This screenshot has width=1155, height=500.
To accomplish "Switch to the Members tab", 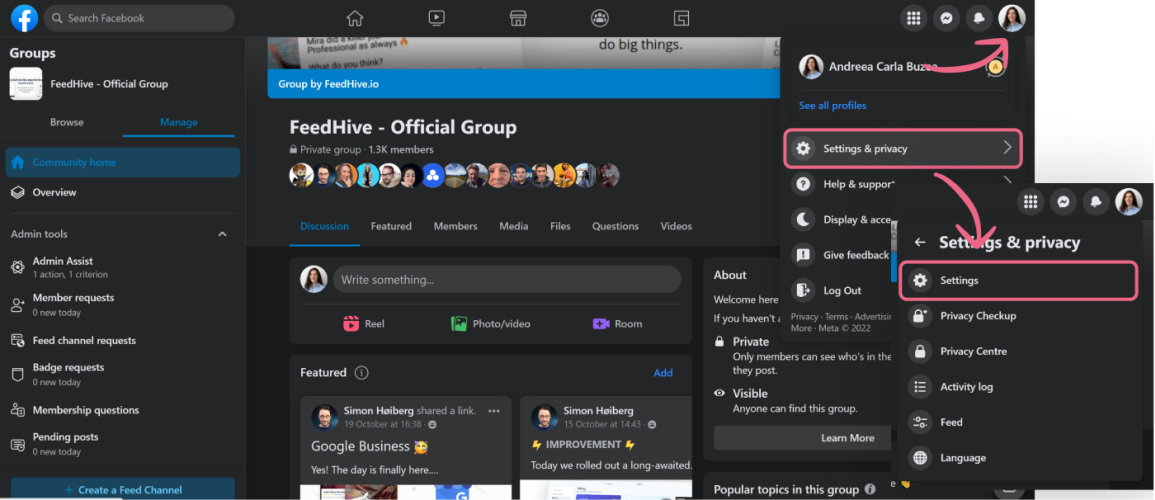I will 455,226.
